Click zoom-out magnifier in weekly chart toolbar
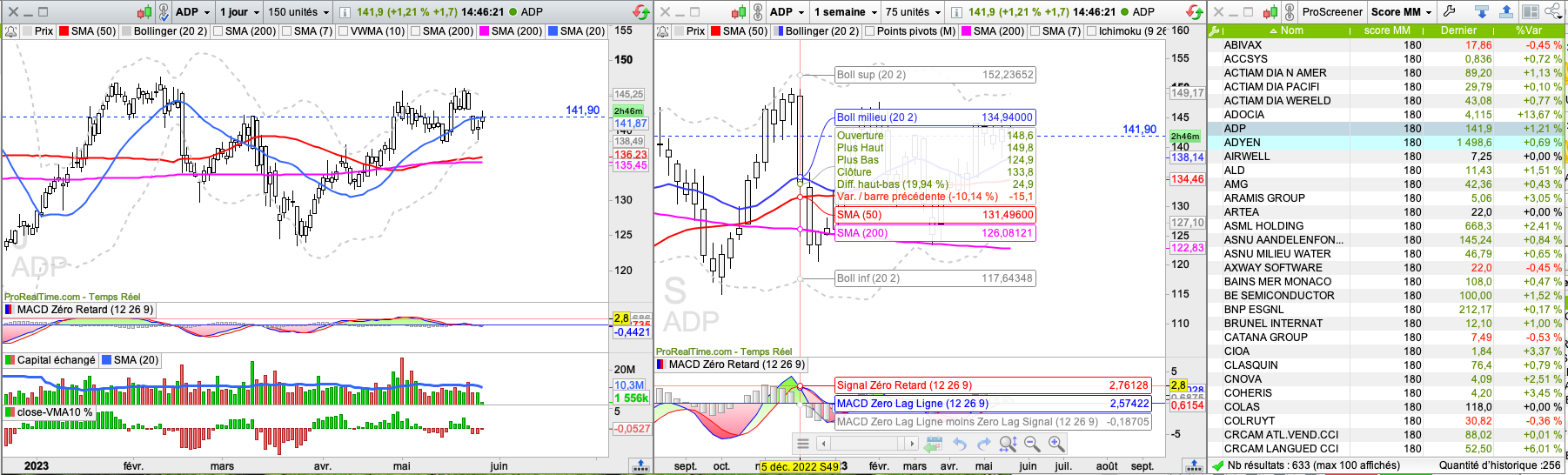The height and width of the screenshot is (475, 1568). pyautogui.click(x=1032, y=444)
